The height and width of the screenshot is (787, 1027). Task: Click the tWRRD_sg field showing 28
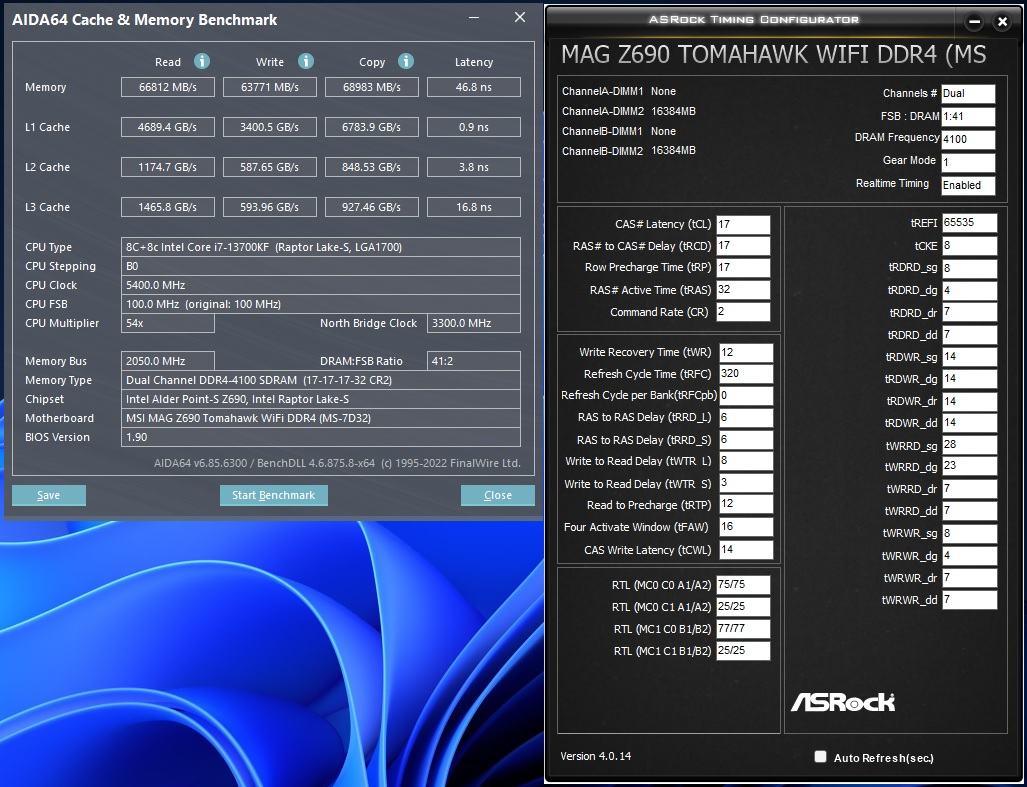[x=969, y=445]
